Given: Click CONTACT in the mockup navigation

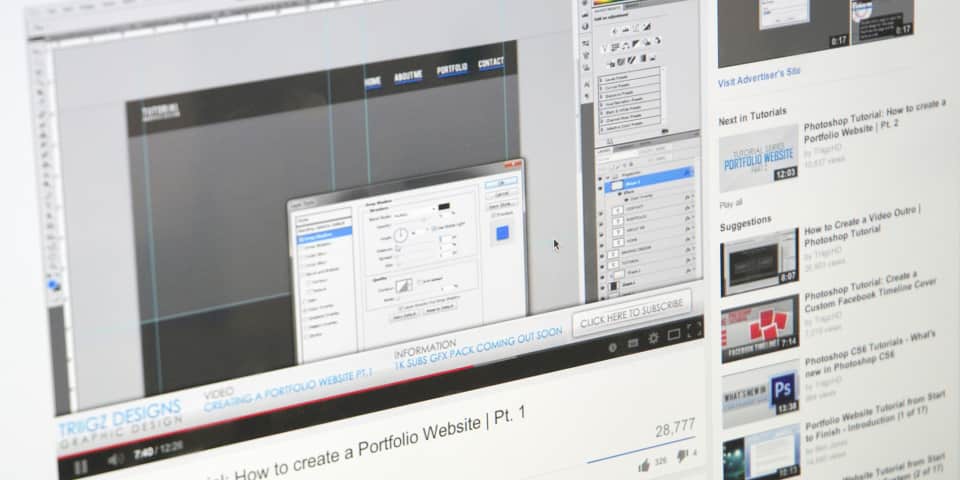Looking at the screenshot, I should coord(491,62).
